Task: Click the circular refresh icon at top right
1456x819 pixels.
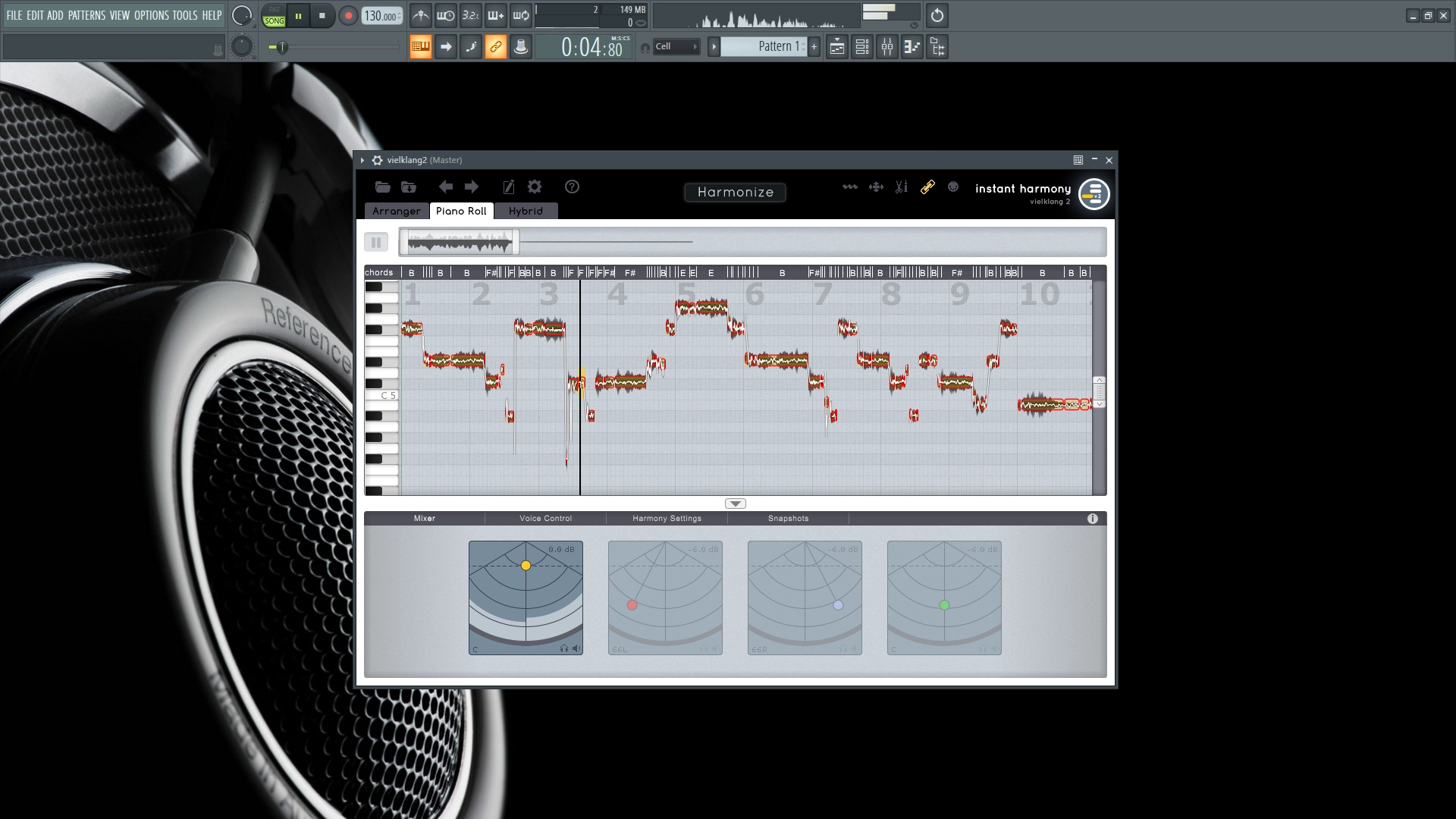Action: click(937, 15)
